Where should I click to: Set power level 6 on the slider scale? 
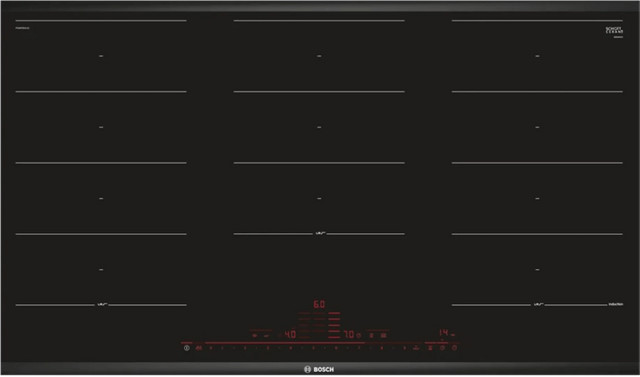[x=336, y=348]
